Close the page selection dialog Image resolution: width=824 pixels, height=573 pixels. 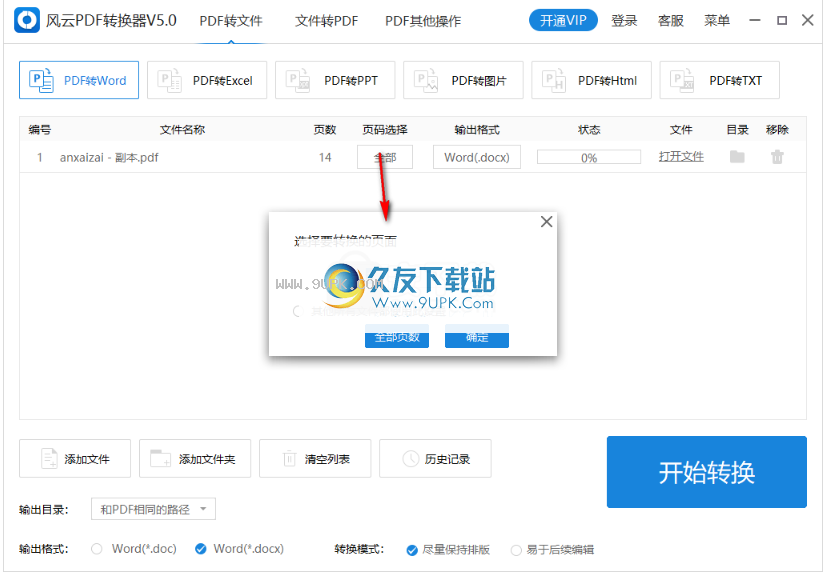(547, 222)
